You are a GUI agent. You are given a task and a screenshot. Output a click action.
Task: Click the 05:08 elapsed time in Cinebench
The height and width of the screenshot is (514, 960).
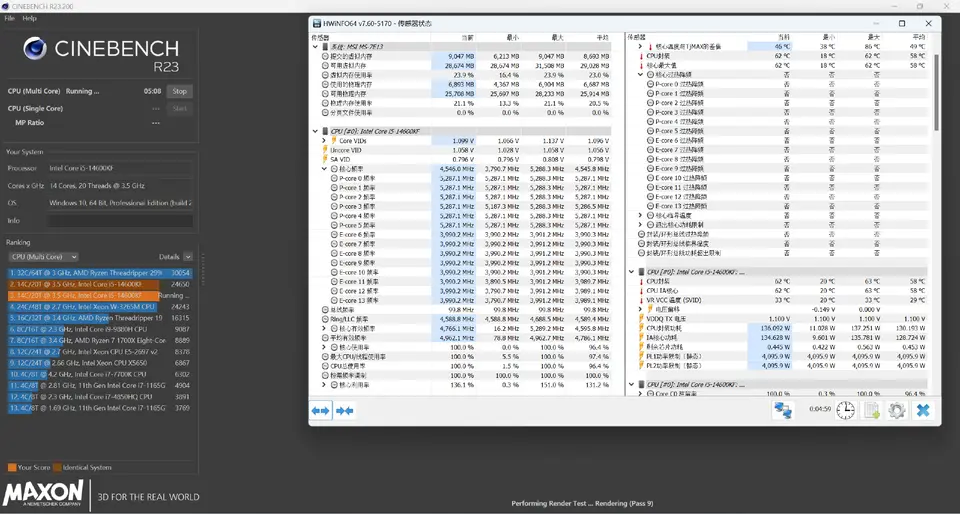(152, 91)
